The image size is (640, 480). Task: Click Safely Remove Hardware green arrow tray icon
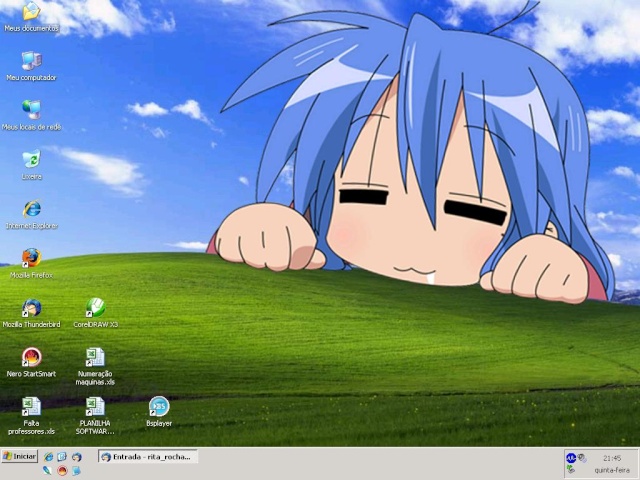pyautogui.click(x=571, y=470)
